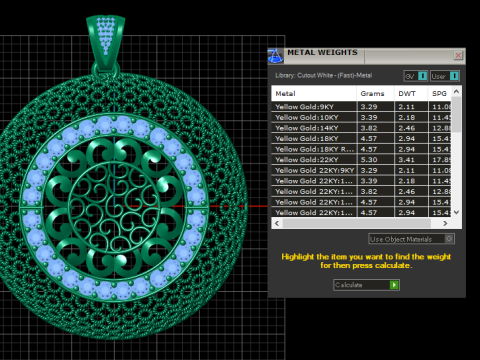Select the central scroll filigree of the pendant
480x360 pixels.
(x=114, y=207)
